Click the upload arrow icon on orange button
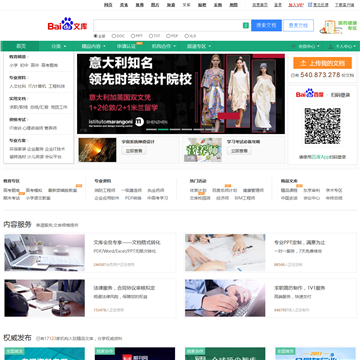 click(x=303, y=63)
